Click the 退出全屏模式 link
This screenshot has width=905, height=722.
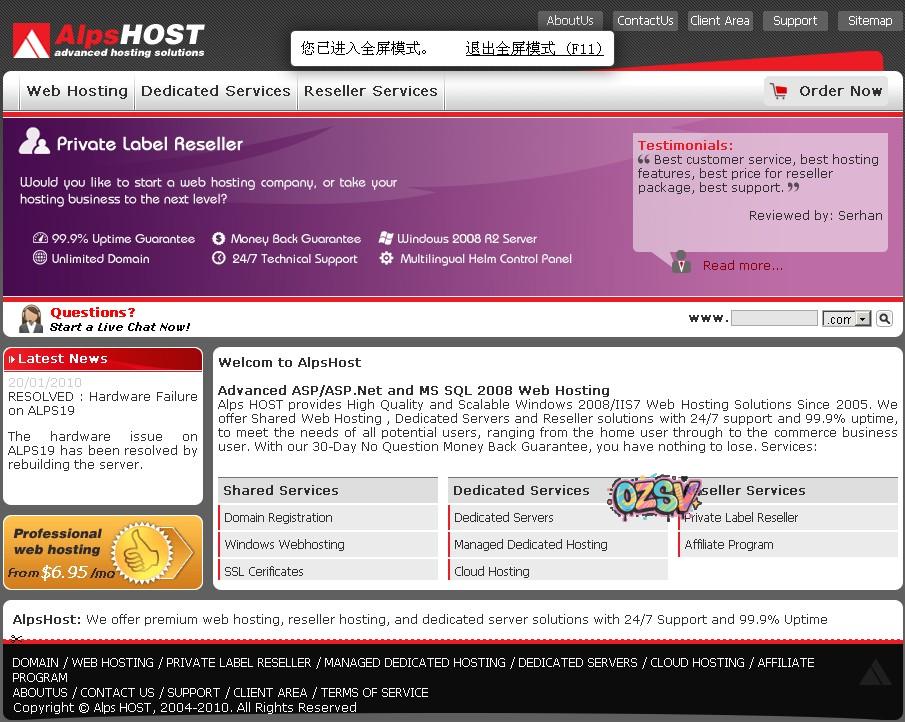[x=535, y=49]
